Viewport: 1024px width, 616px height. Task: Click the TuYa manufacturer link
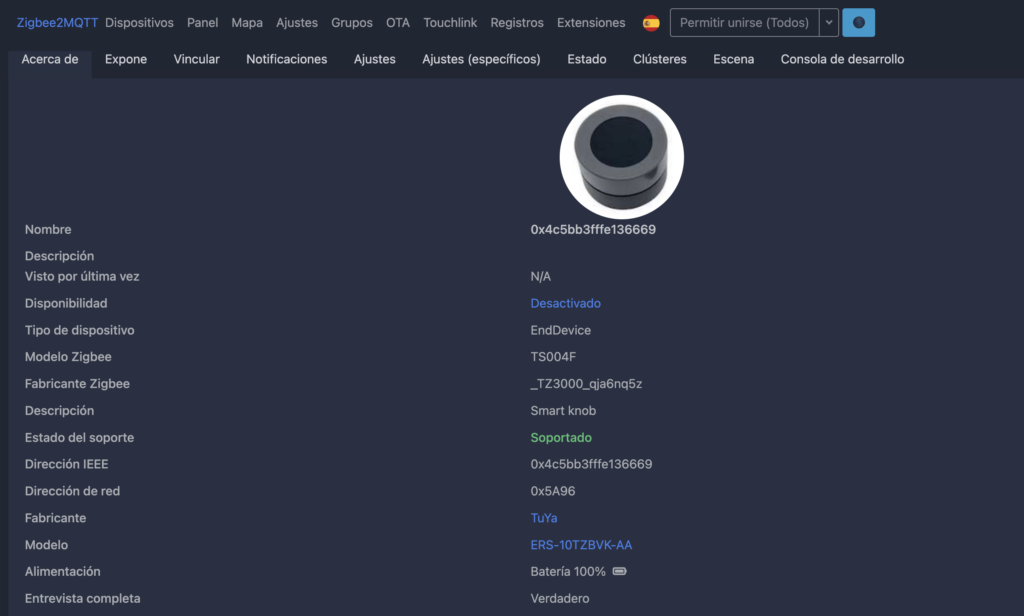pyautogui.click(x=543, y=517)
